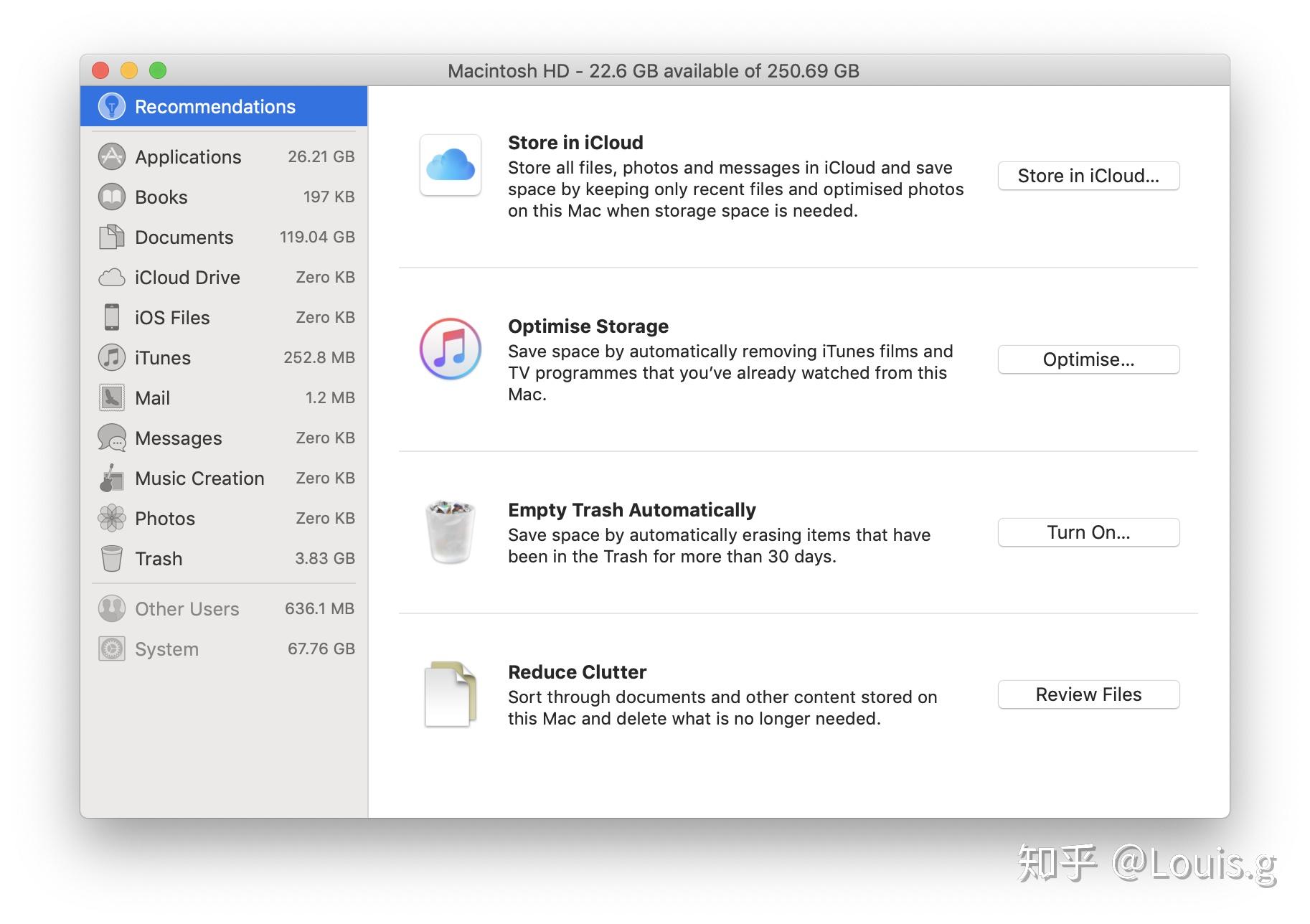Image resolution: width=1310 pixels, height=924 pixels.
Task: Click the iTunes note icon in sidebar
Action: (111, 357)
